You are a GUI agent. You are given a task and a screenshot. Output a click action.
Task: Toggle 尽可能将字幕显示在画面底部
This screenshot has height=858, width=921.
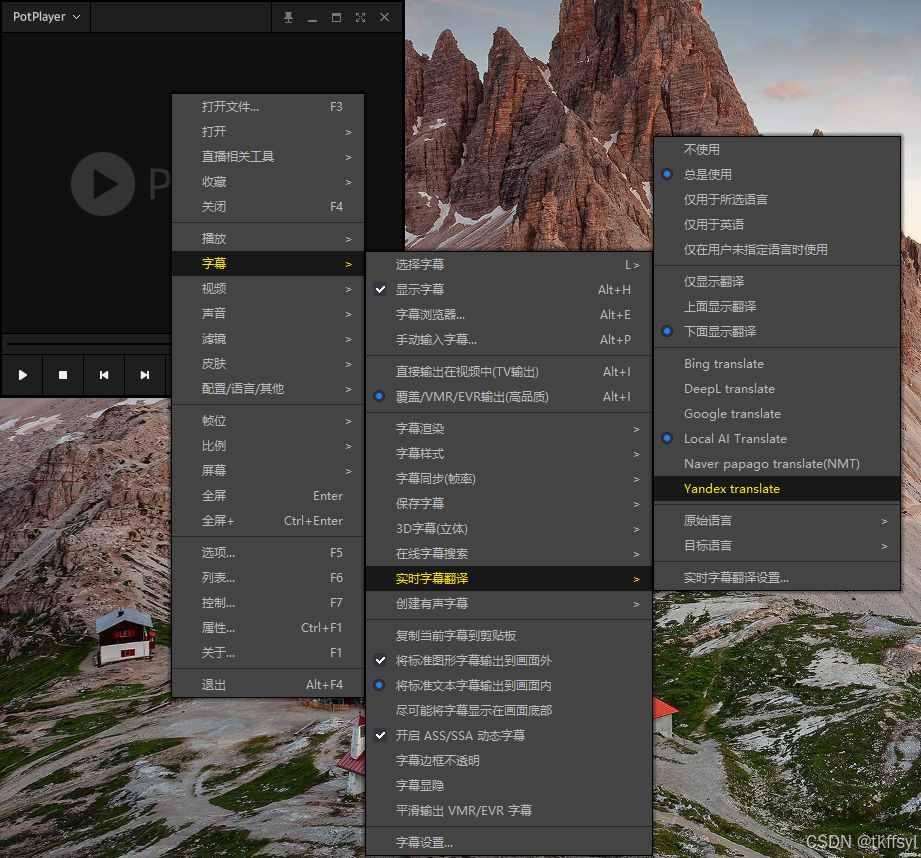(x=509, y=711)
